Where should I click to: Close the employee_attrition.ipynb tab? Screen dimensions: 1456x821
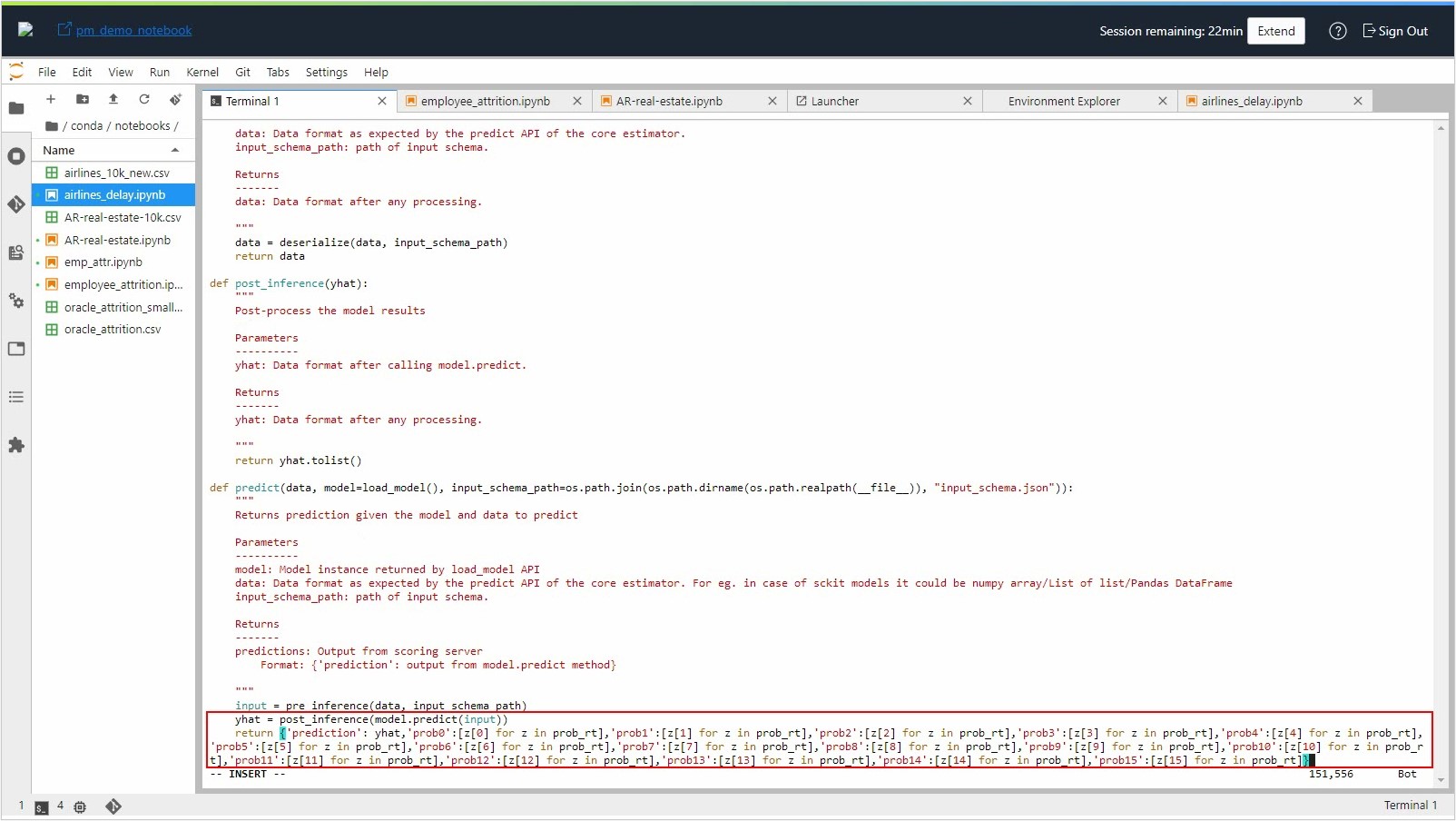click(577, 101)
